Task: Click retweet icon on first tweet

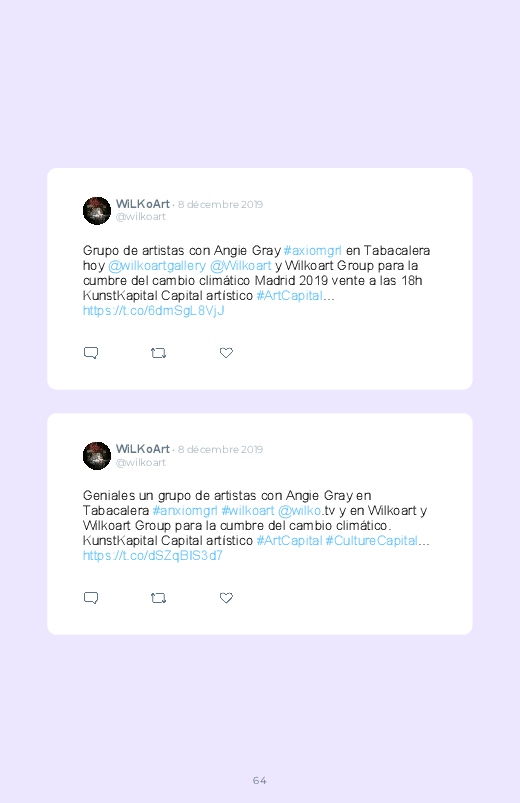Action: tap(158, 353)
